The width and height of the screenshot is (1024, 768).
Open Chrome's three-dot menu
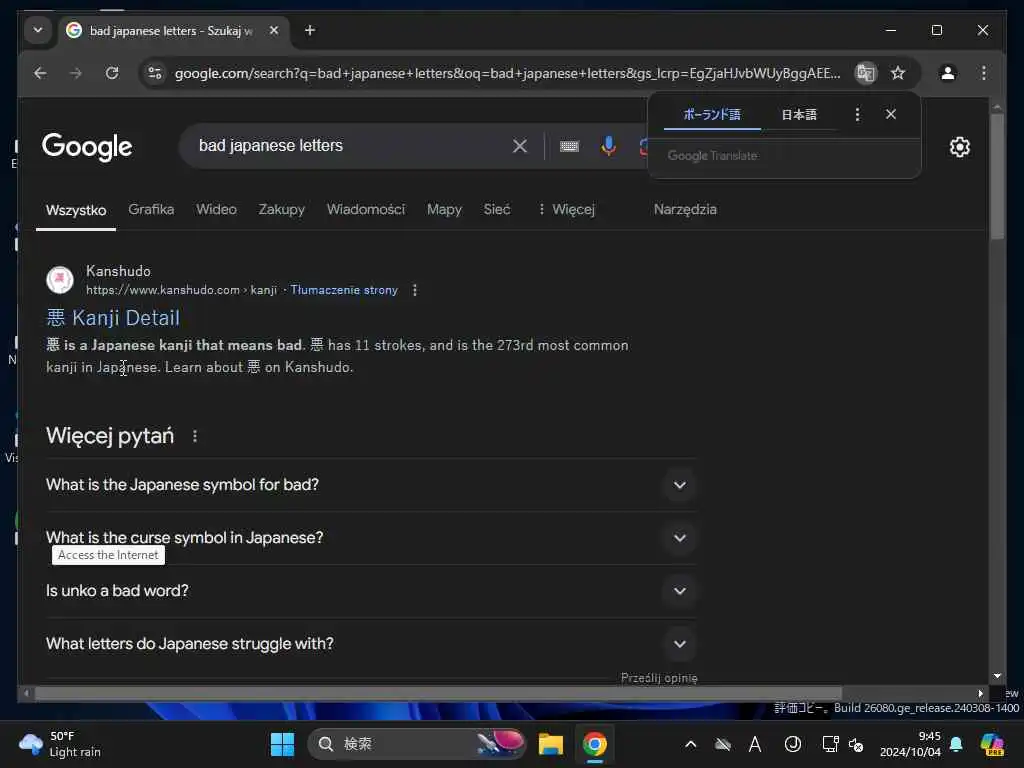[984, 73]
